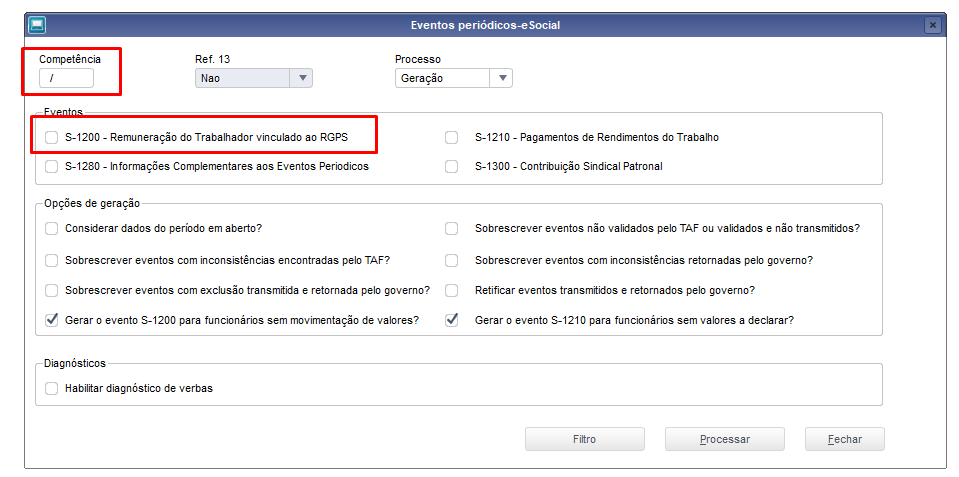Image resolution: width=959 pixels, height=477 pixels.
Task: Enable Retificar eventos transmitidos e retornados
Action: 451,290
